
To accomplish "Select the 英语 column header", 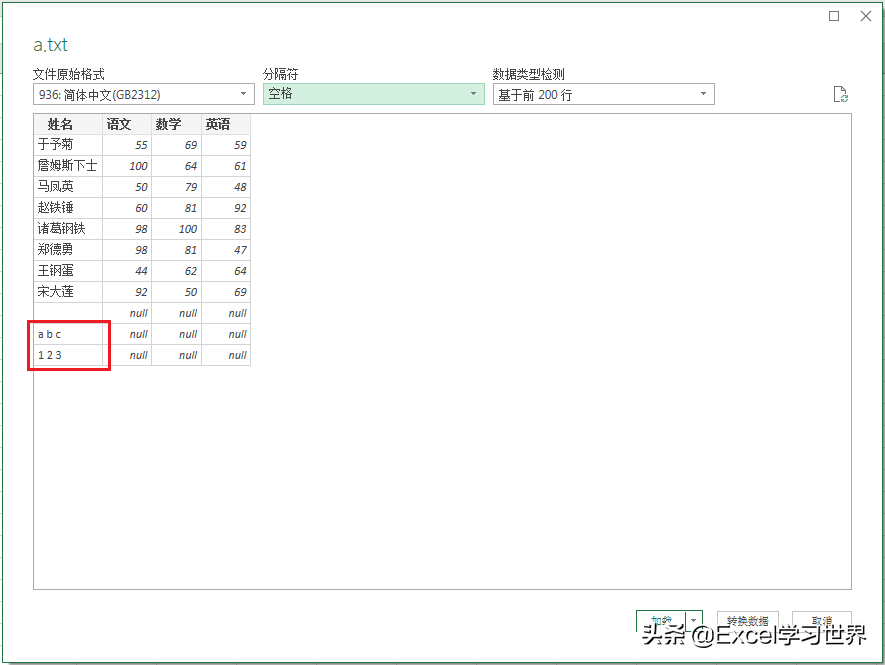I will (x=217, y=124).
